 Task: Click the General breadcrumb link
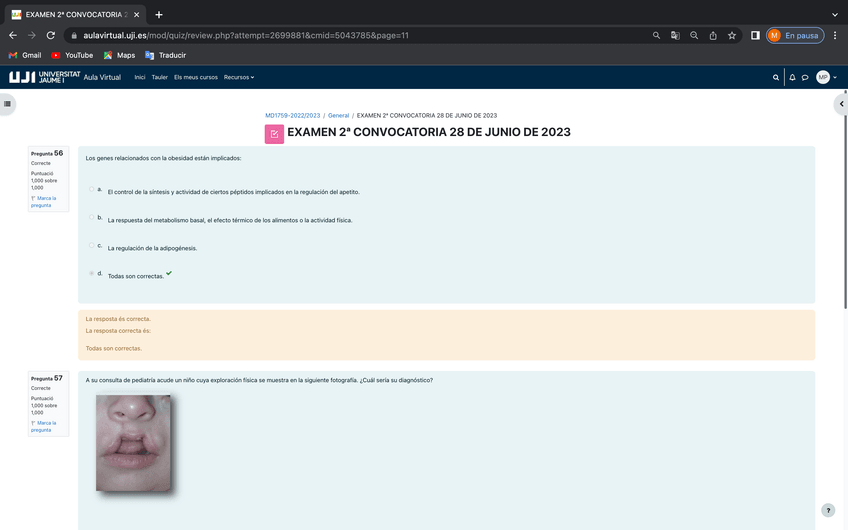339,115
